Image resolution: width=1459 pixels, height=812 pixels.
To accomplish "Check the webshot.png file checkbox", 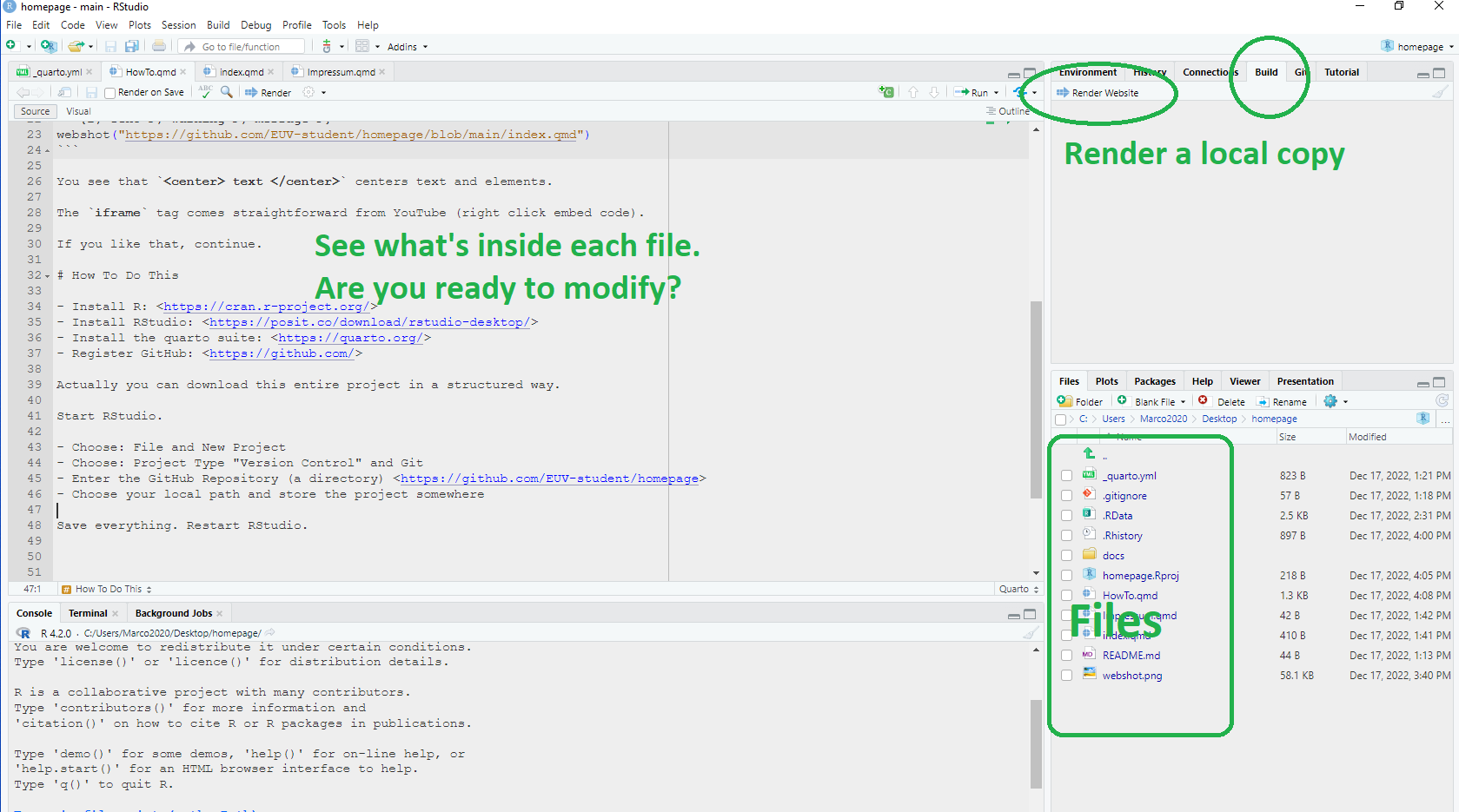I will tap(1066, 676).
